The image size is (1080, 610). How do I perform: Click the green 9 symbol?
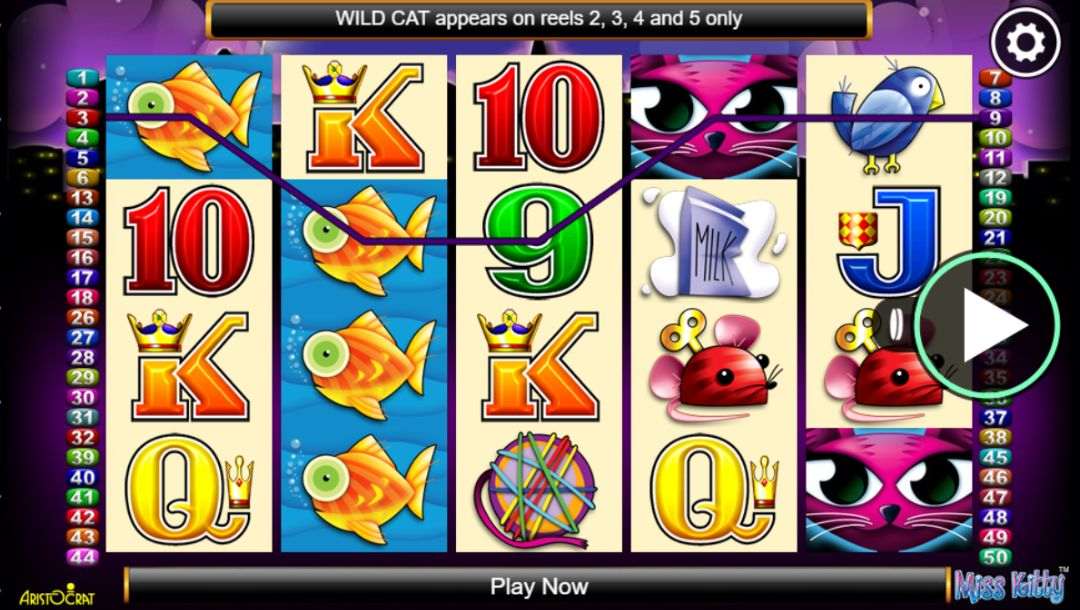click(x=538, y=240)
